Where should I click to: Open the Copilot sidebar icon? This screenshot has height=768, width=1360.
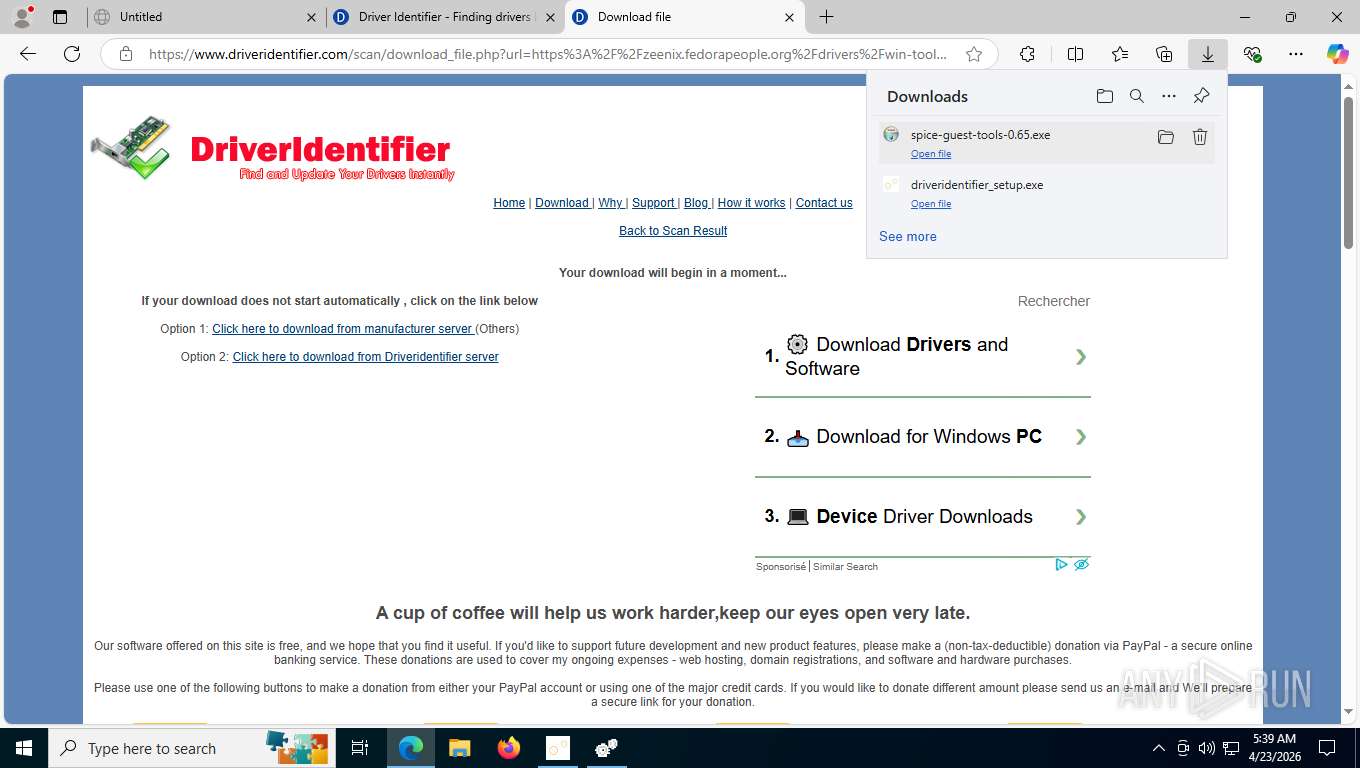coord(1338,54)
